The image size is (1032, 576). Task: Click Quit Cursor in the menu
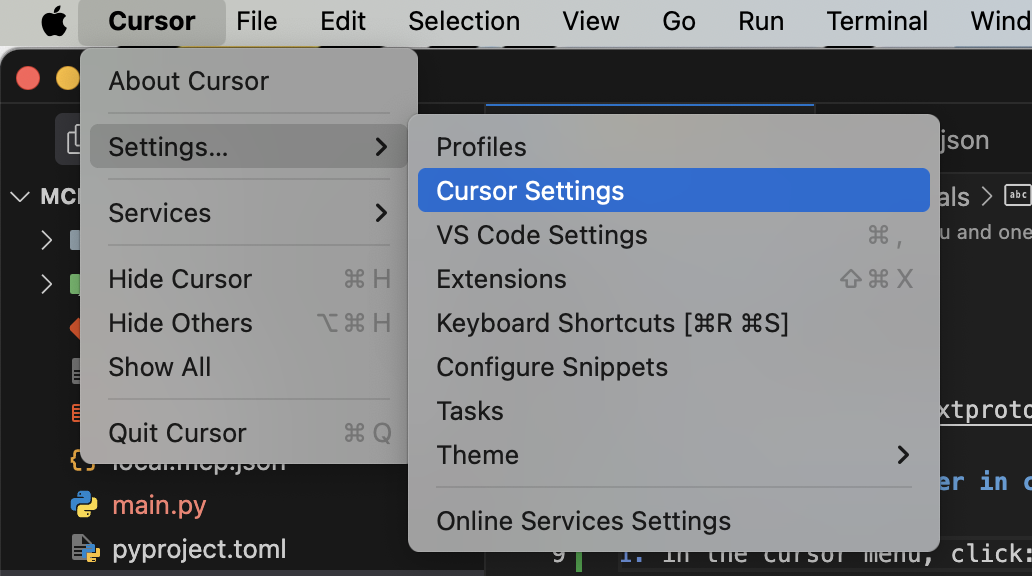click(x=177, y=433)
